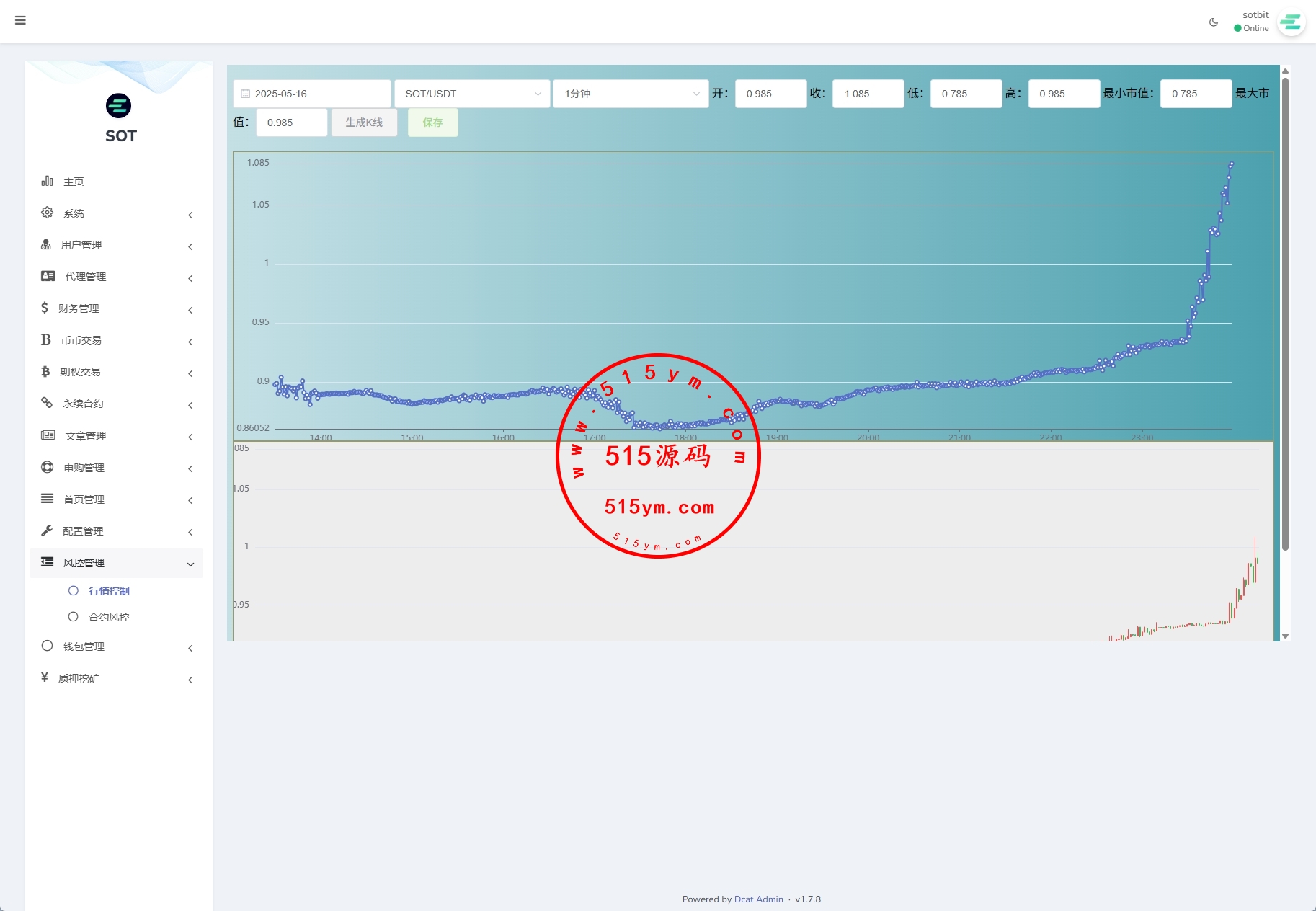Click the vertical scrollbar of chart panel
This screenshot has width=1316, height=911.
click(x=1285, y=314)
